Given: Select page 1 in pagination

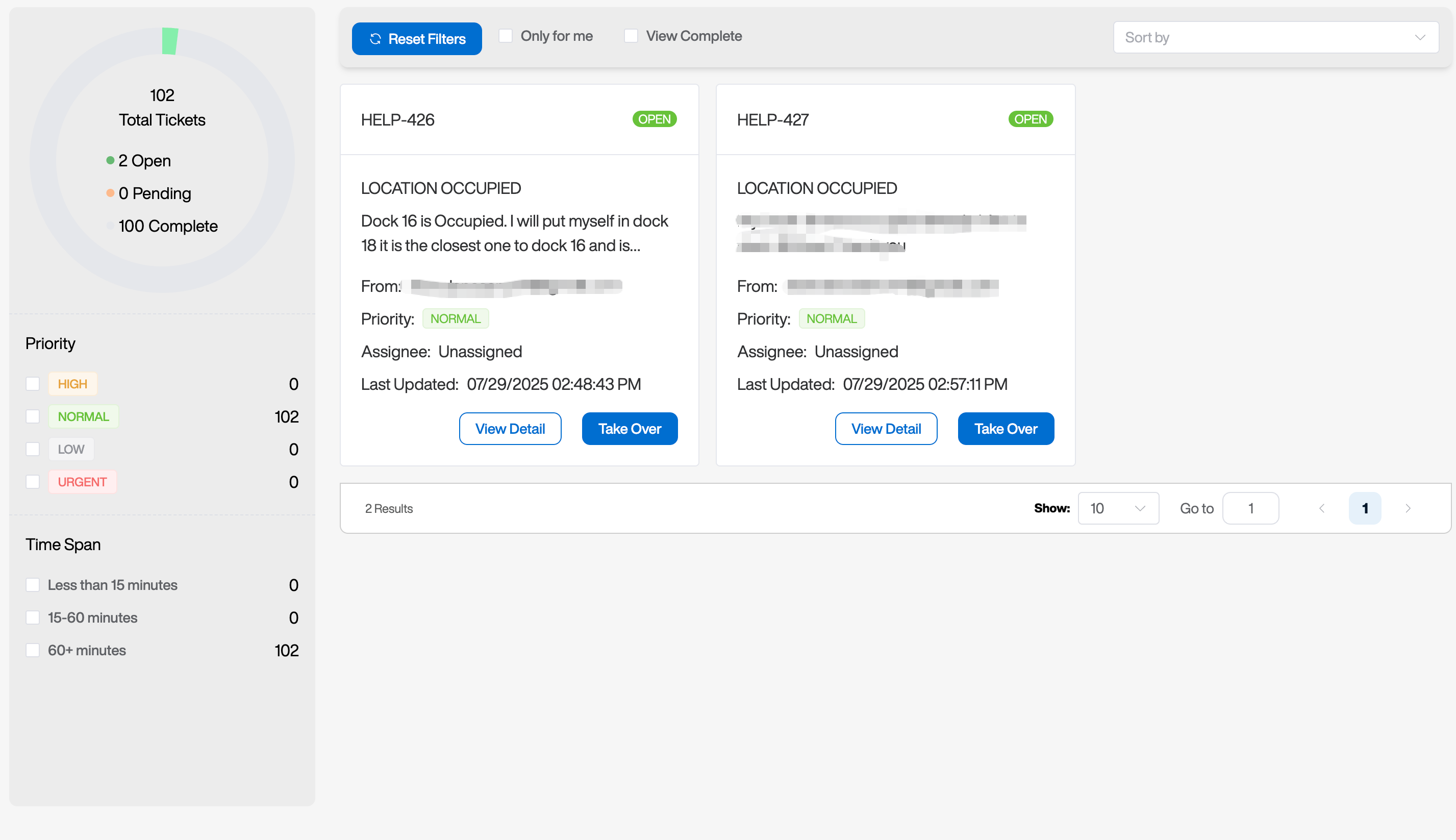Looking at the screenshot, I should tap(1364, 508).
